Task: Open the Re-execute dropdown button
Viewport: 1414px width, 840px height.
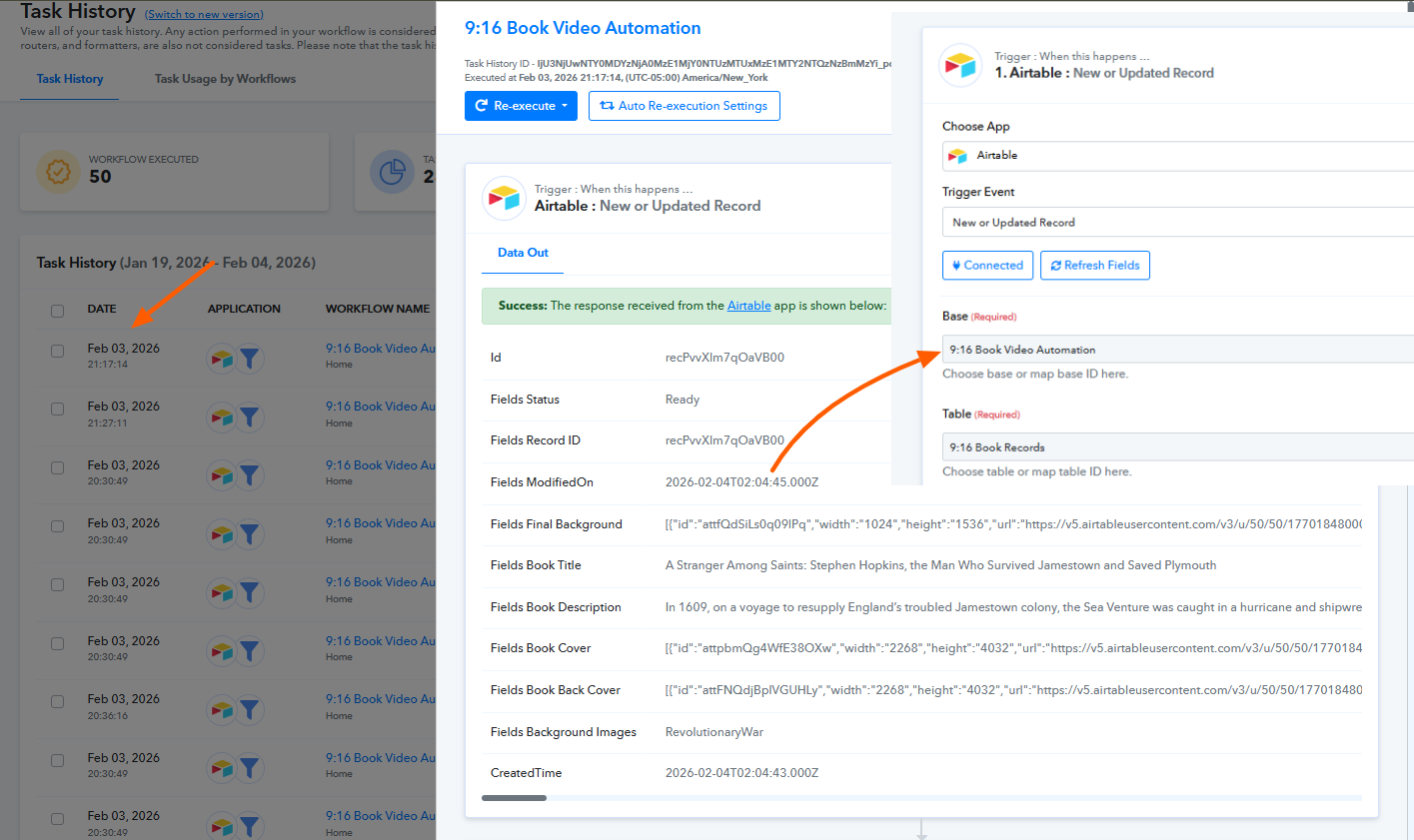Action: 521,106
